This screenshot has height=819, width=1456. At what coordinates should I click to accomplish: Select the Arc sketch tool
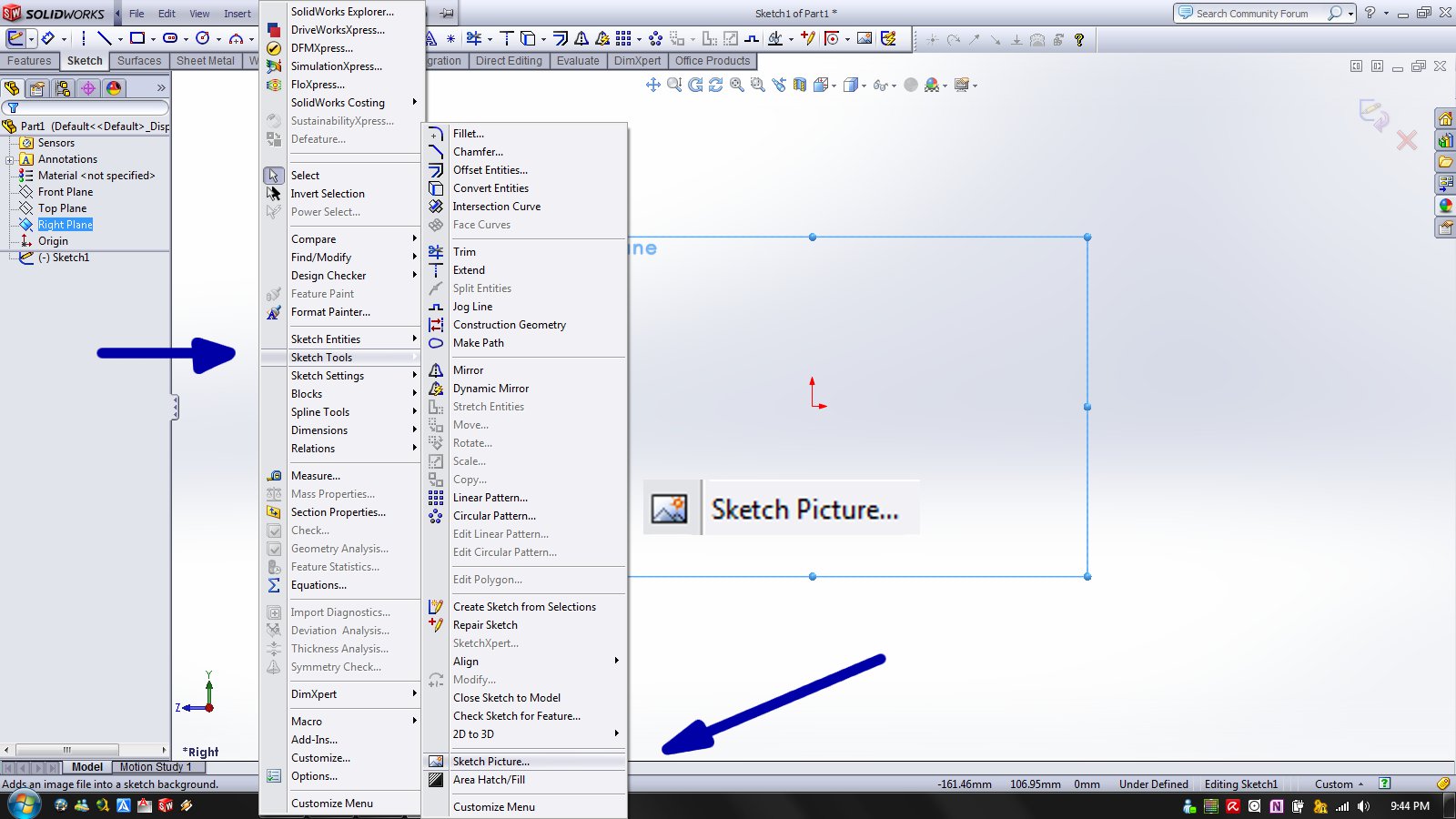(x=236, y=38)
